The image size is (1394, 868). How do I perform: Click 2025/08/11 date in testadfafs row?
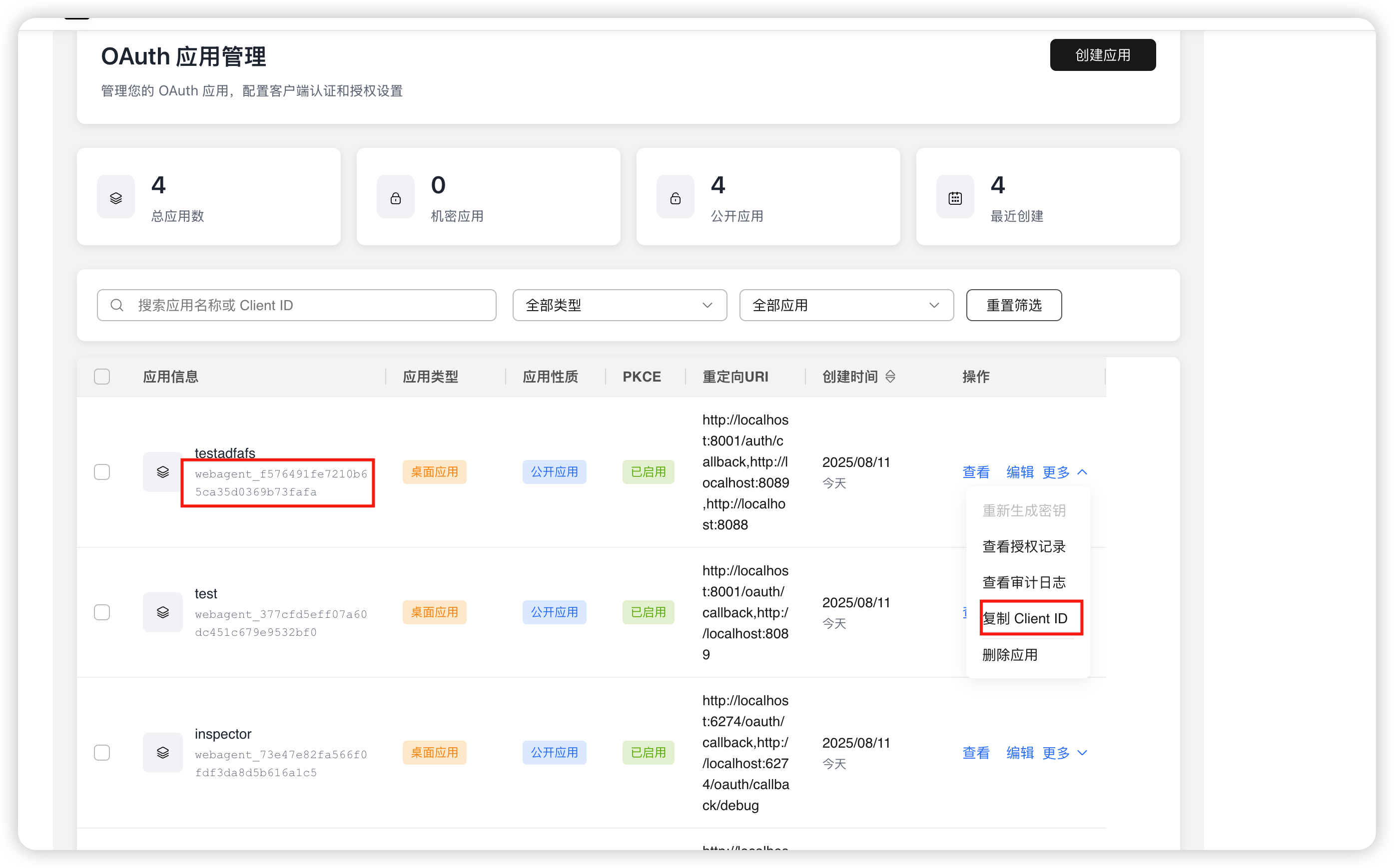[856, 461]
